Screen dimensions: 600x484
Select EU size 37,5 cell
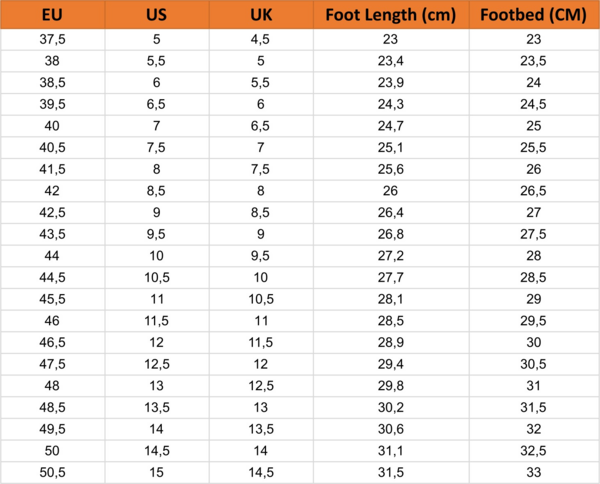(x=53, y=38)
